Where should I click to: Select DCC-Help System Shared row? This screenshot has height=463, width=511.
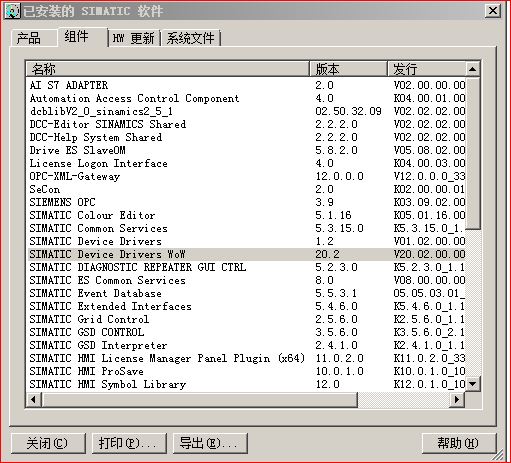coord(246,137)
